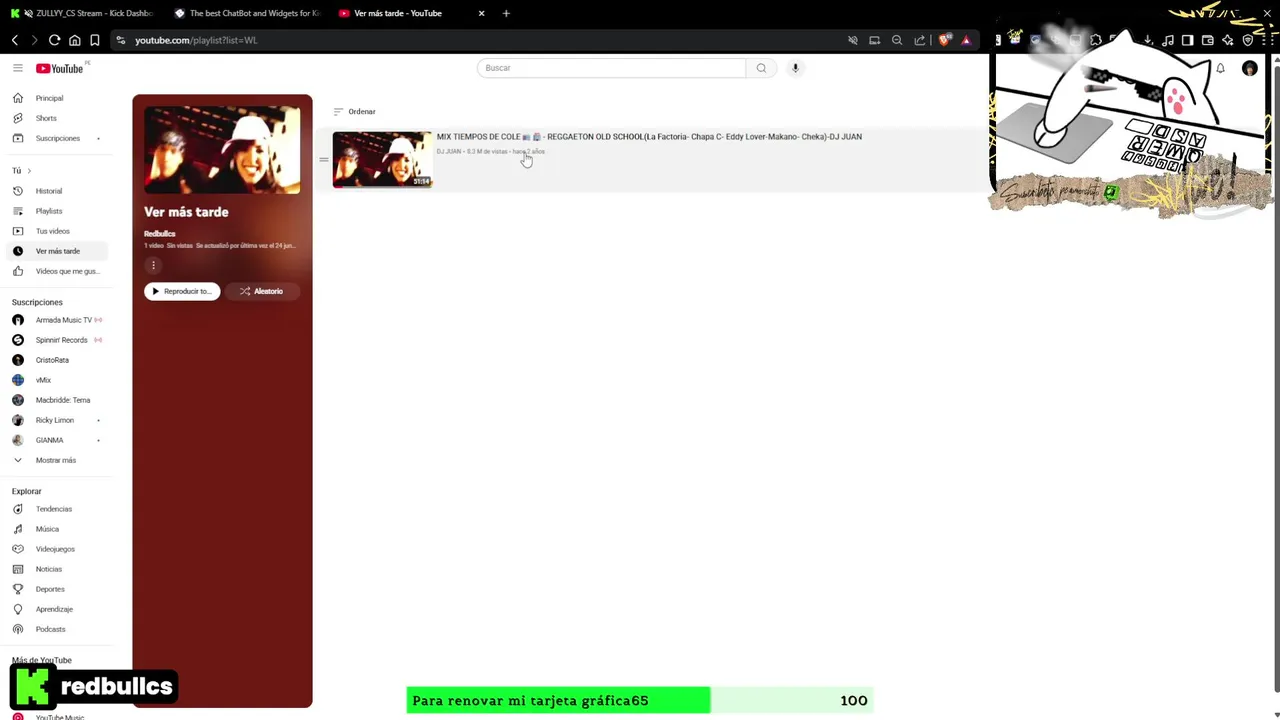Open the new tab plus button
The image size is (1280, 720).
point(506,13)
